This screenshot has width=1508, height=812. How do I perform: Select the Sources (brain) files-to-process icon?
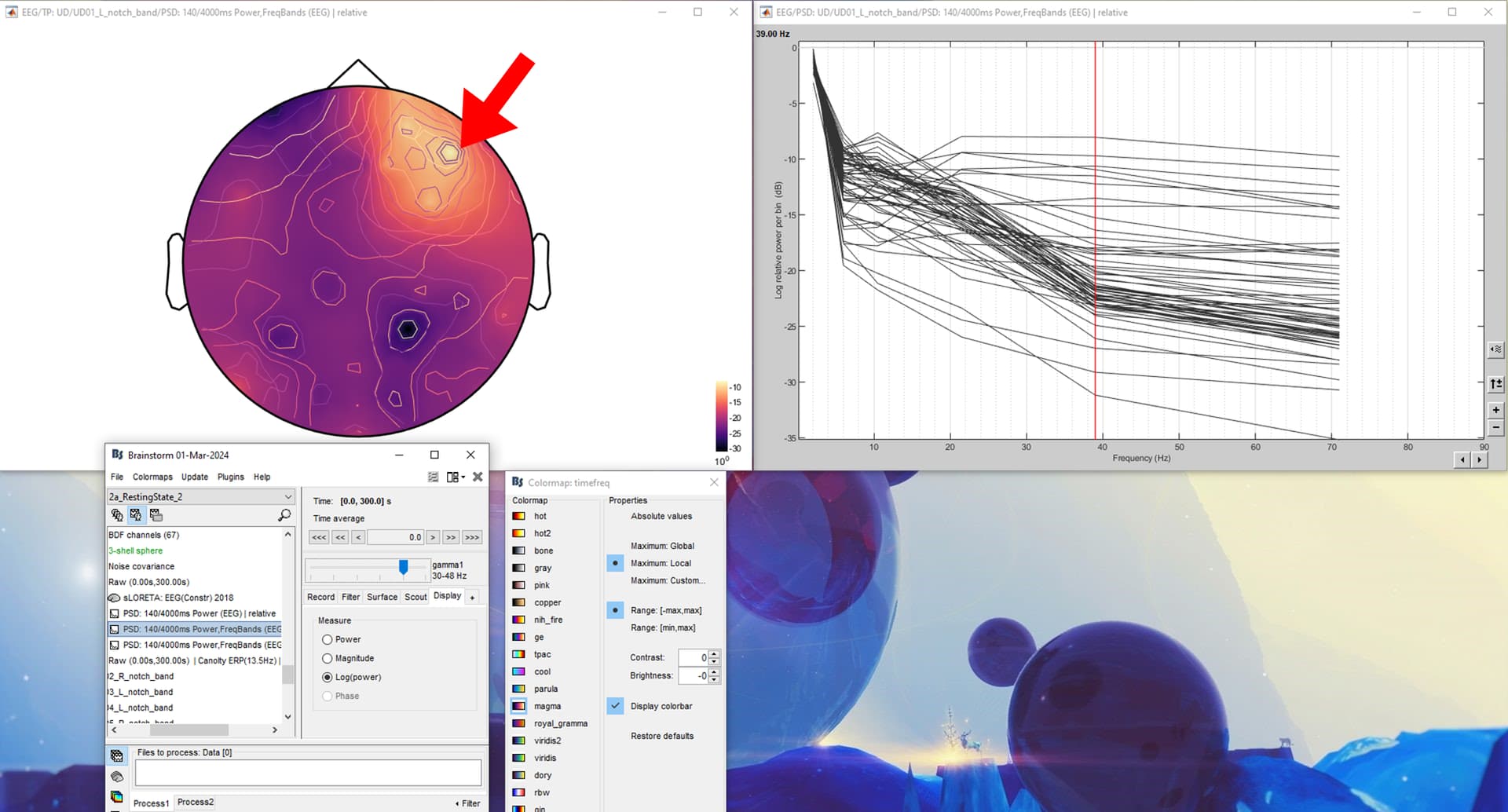[x=117, y=777]
